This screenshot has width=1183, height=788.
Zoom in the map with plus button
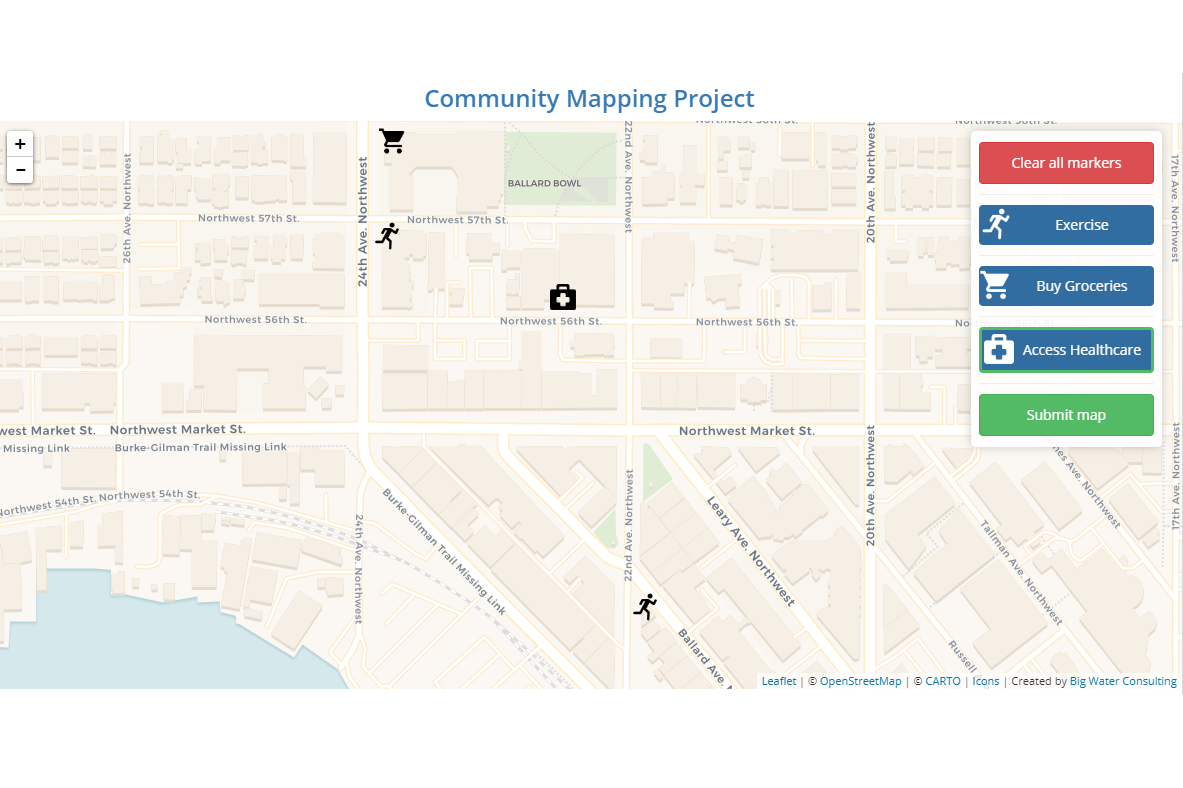(x=20, y=144)
